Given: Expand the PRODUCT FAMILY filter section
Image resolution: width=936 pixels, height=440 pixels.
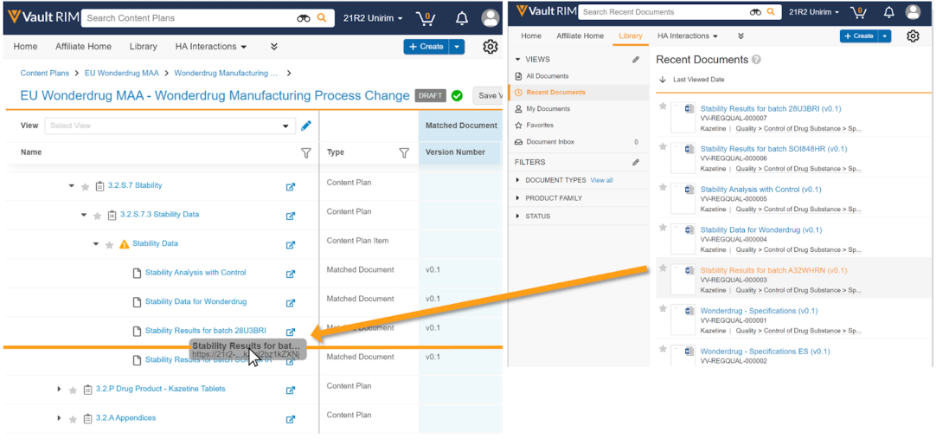Looking at the screenshot, I should pyautogui.click(x=517, y=198).
